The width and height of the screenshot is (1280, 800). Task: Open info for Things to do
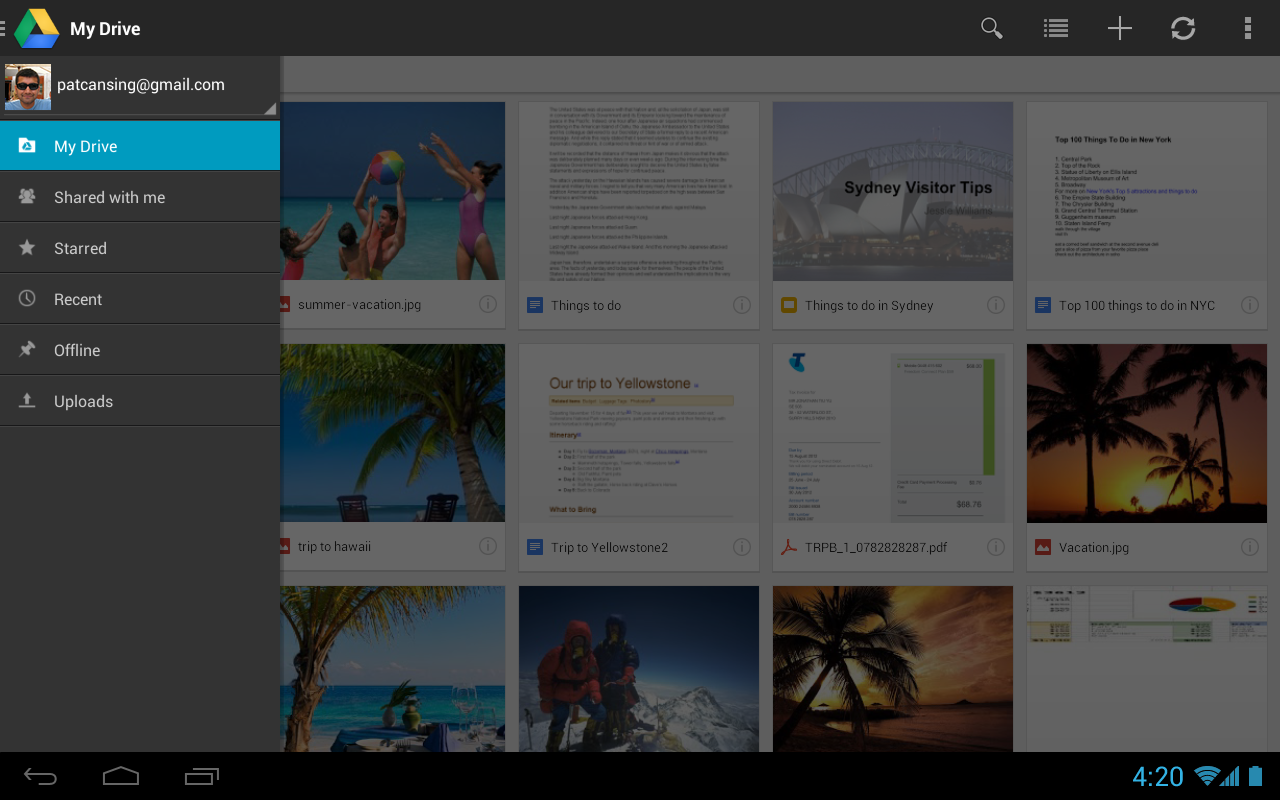click(x=742, y=304)
